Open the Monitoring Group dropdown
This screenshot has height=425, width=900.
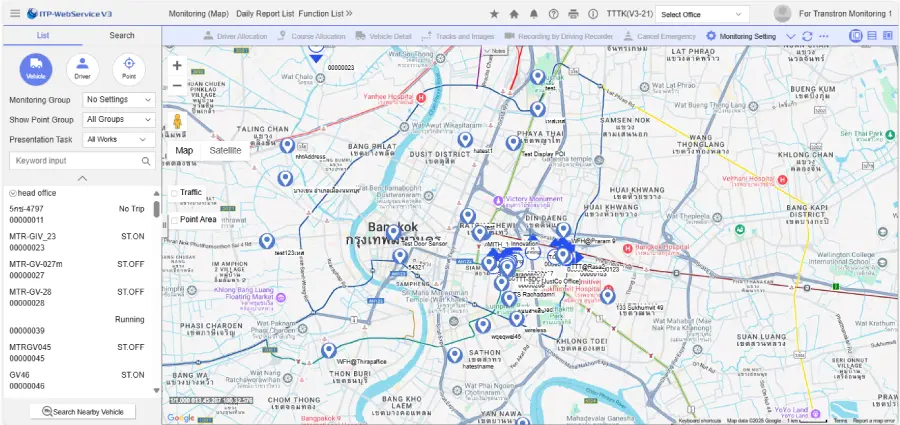coord(119,100)
